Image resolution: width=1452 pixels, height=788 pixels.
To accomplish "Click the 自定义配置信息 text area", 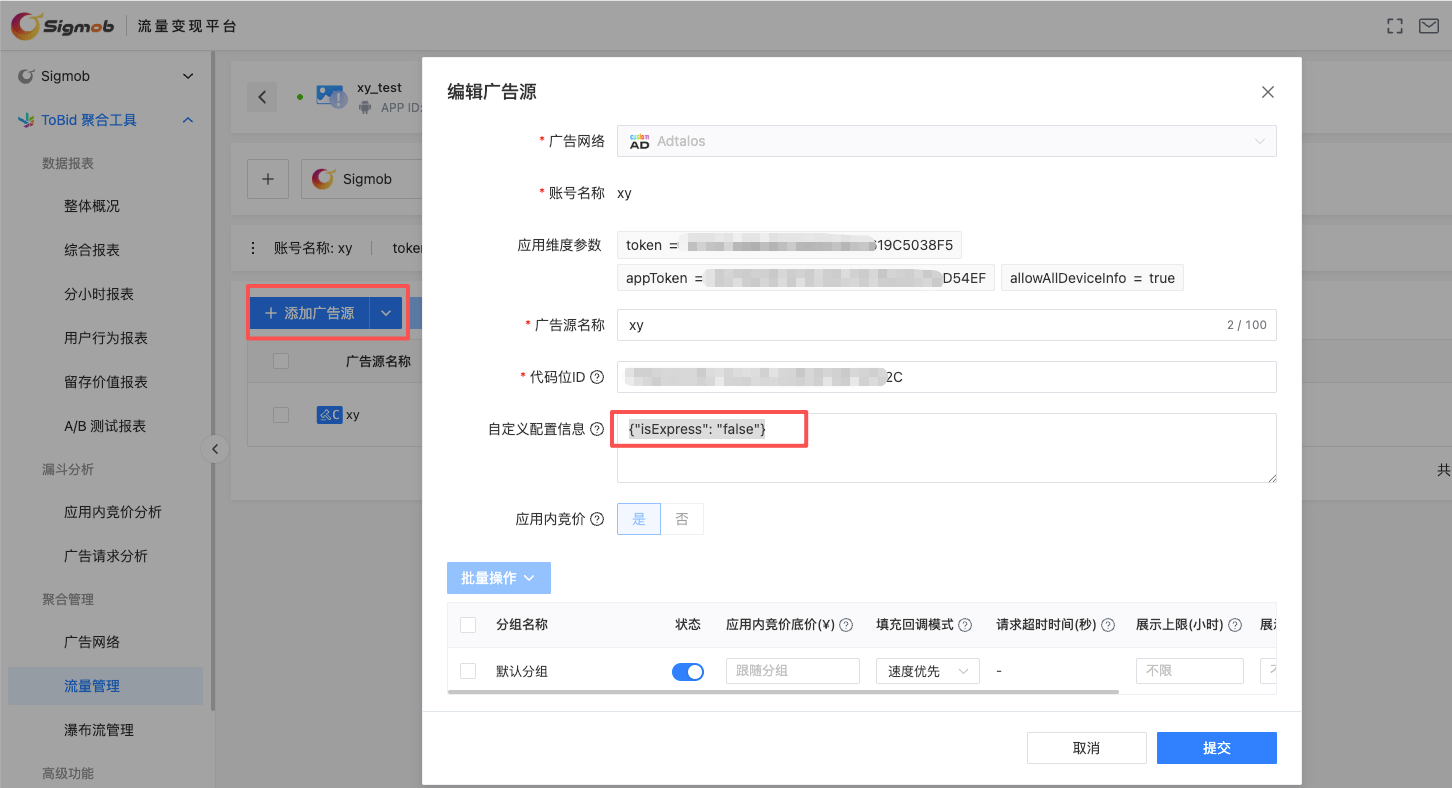I will coord(946,448).
